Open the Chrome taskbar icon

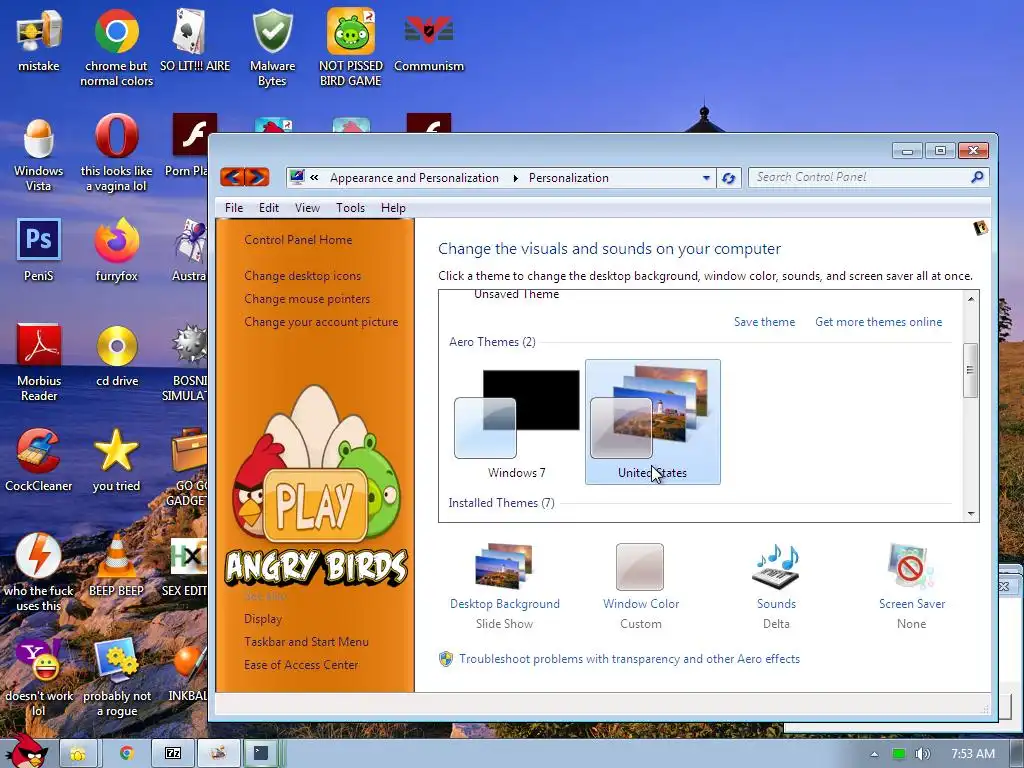pyautogui.click(x=127, y=753)
